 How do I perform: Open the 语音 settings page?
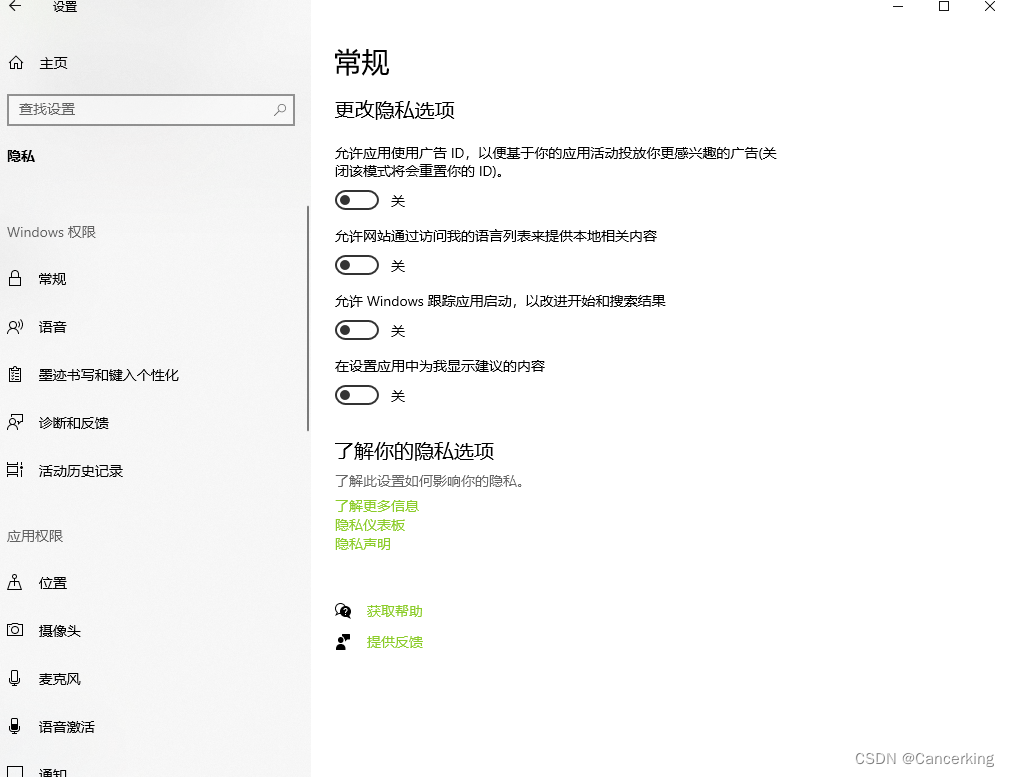pyautogui.click(x=52, y=327)
